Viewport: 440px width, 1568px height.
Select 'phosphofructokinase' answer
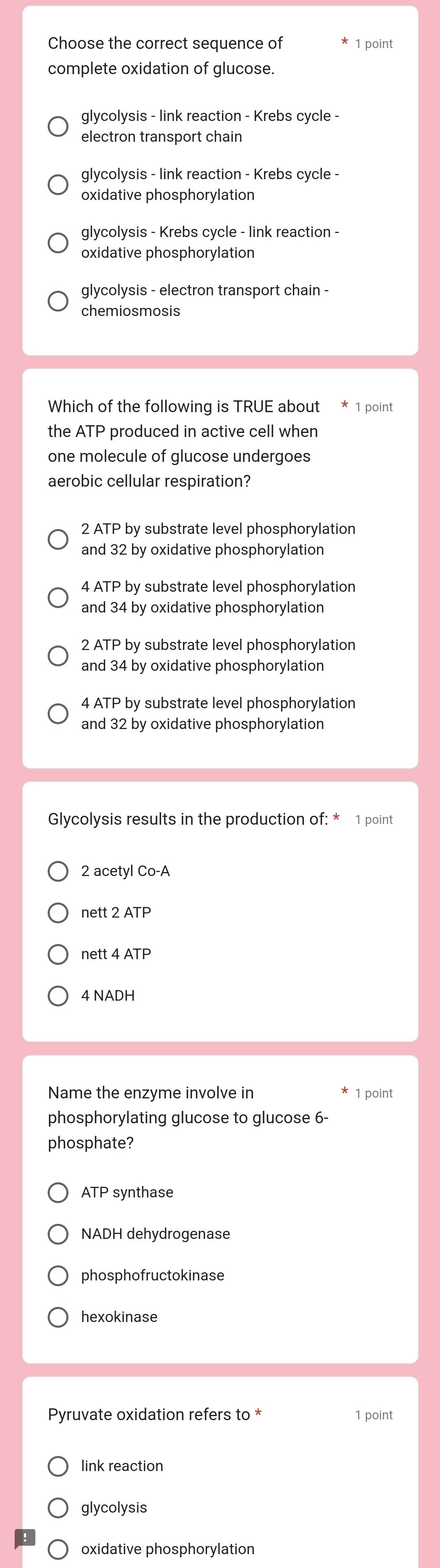pos(58,1275)
